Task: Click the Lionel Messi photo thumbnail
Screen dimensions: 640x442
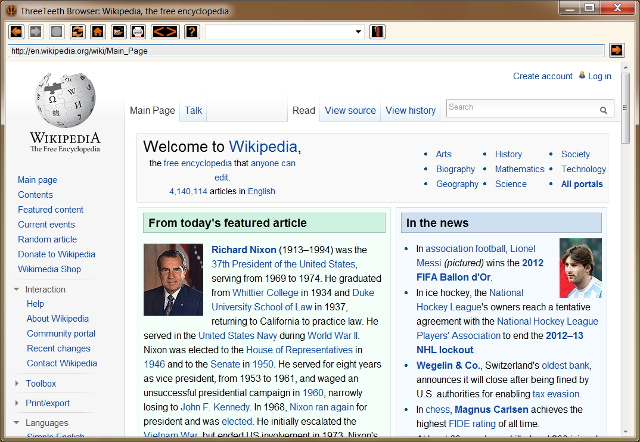Action: (580, 268)
